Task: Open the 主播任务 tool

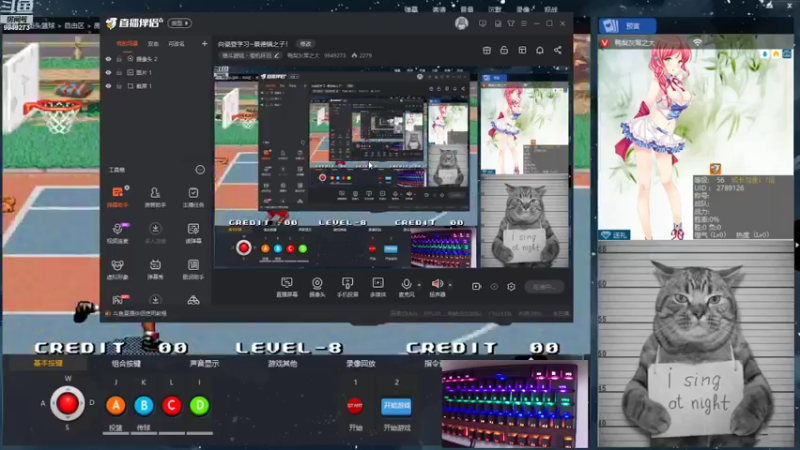Action: [193, 196]
